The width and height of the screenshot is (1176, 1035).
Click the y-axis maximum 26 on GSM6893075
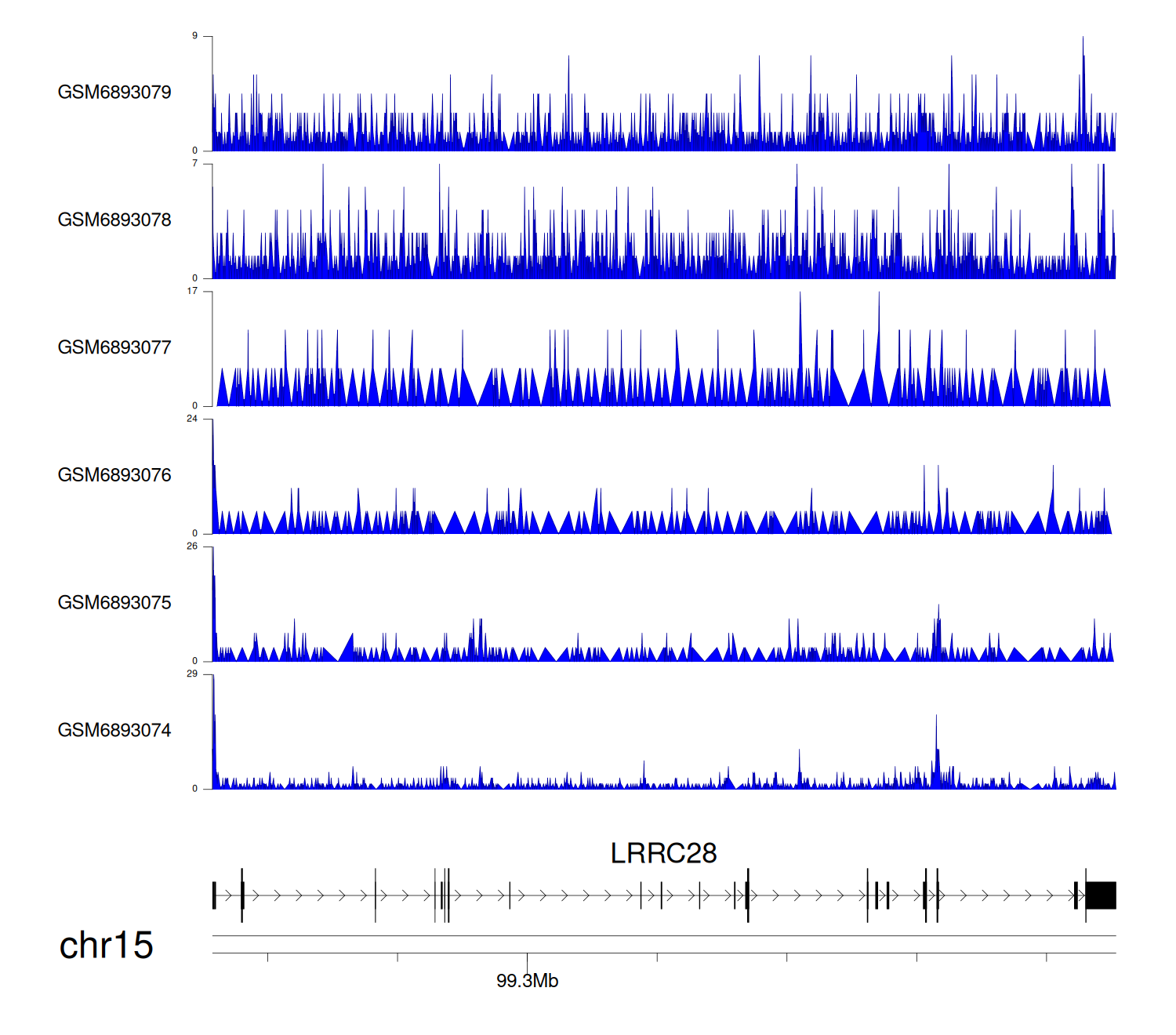pyautogui.click(x=192, y=547)
